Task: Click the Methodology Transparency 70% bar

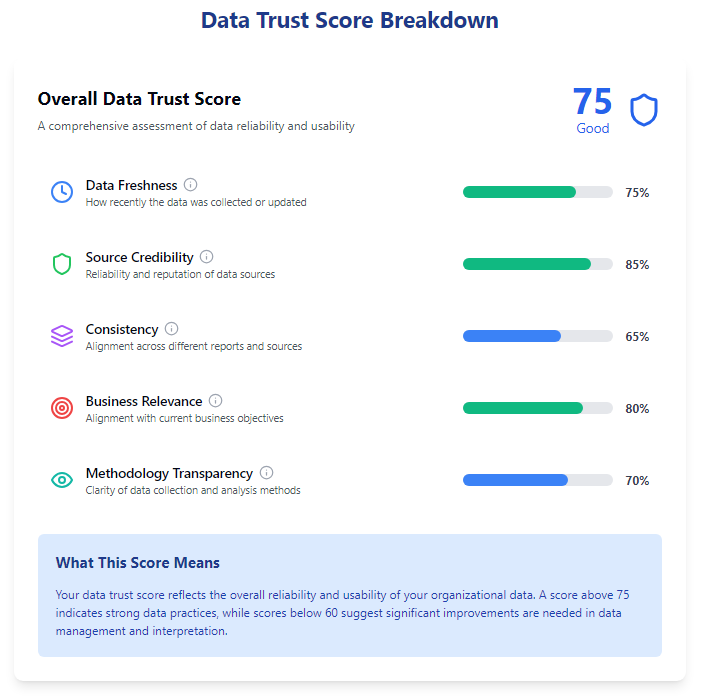Action: (538, 480)
